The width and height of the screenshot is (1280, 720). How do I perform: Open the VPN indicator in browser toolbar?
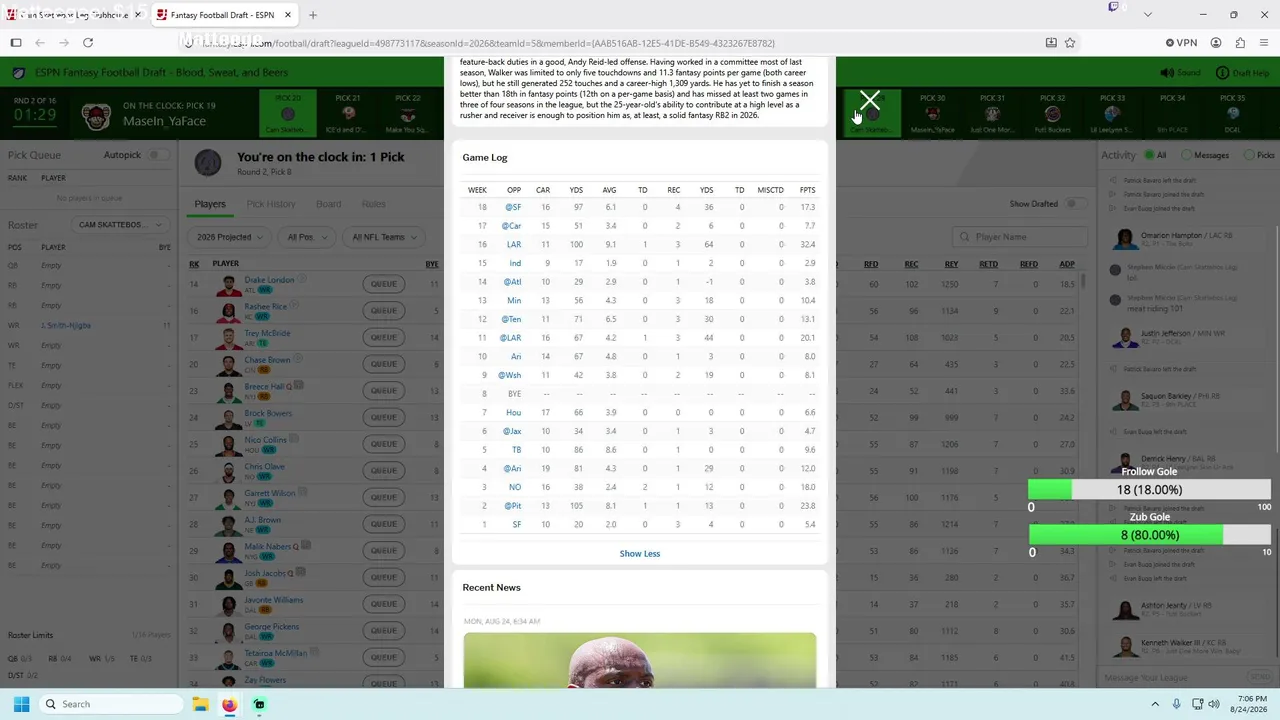(1181, 43)
